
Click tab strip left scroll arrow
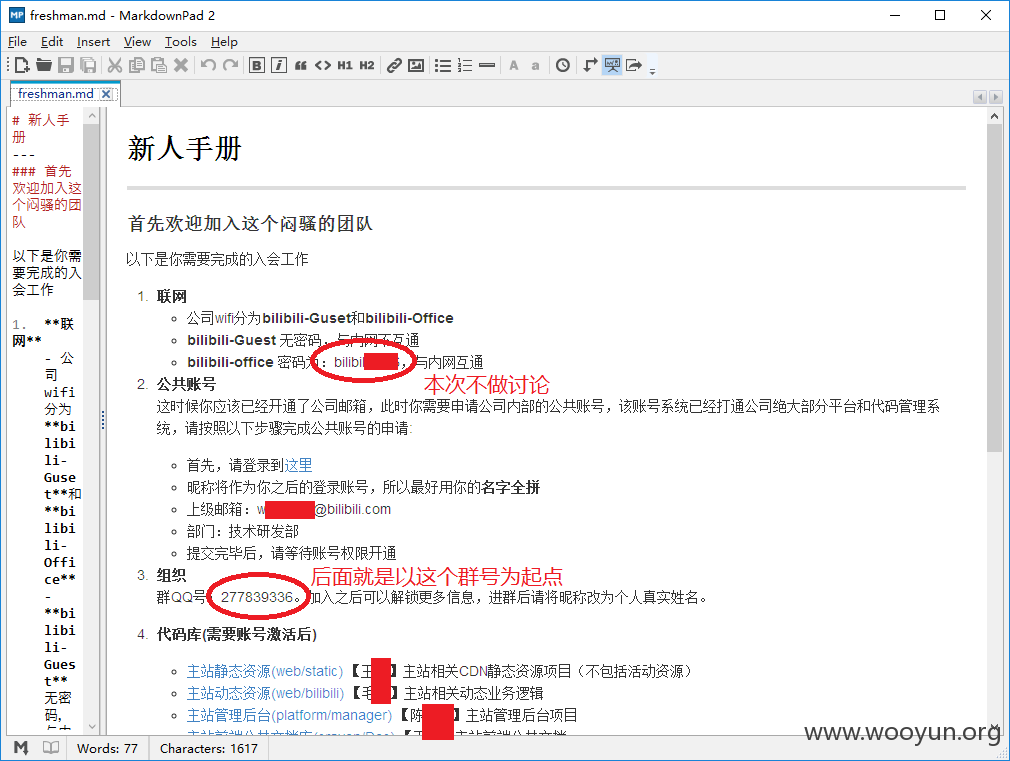point(980,97)
